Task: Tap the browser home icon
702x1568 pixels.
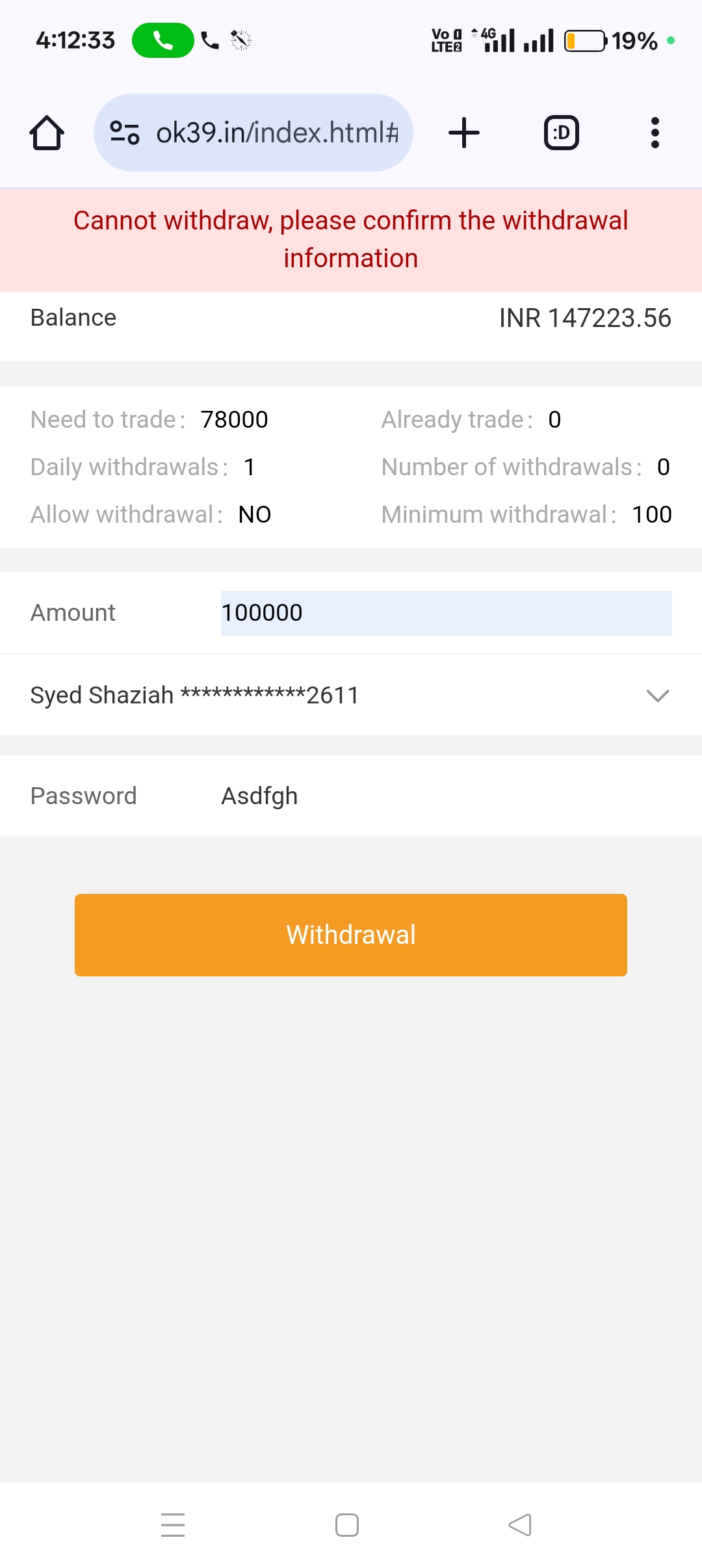Action: pyautogui.click(x=47, y=133)
